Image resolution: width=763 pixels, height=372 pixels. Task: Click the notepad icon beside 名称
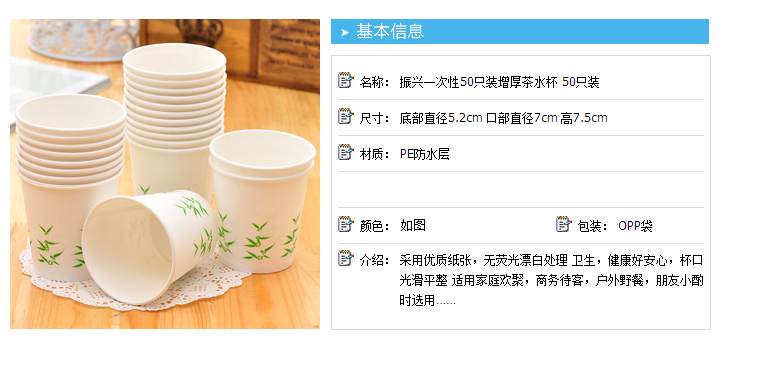pyautogui.click(x=345, y=80)
